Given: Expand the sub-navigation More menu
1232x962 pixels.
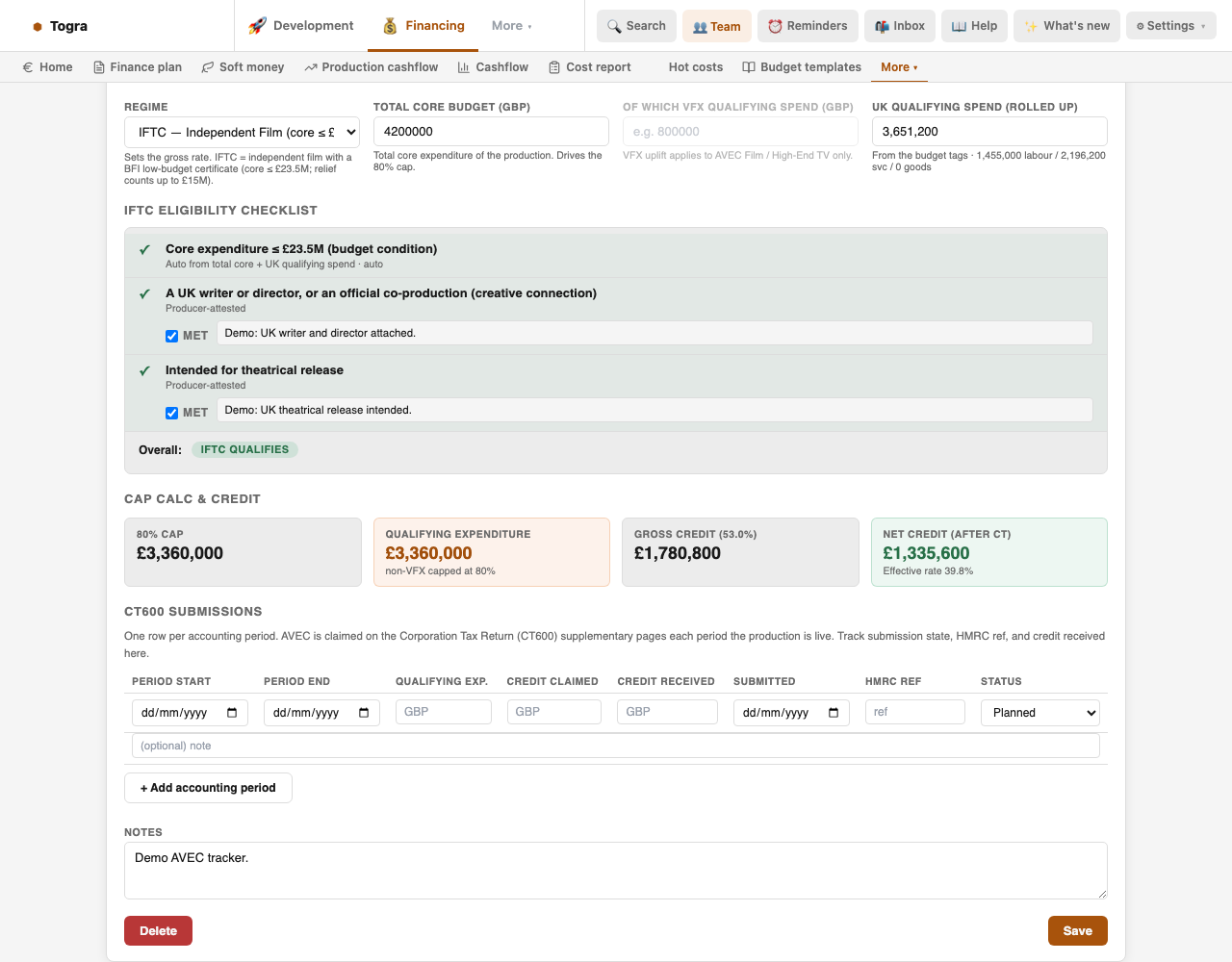Looking at the screenshot, I should (899, 67).
